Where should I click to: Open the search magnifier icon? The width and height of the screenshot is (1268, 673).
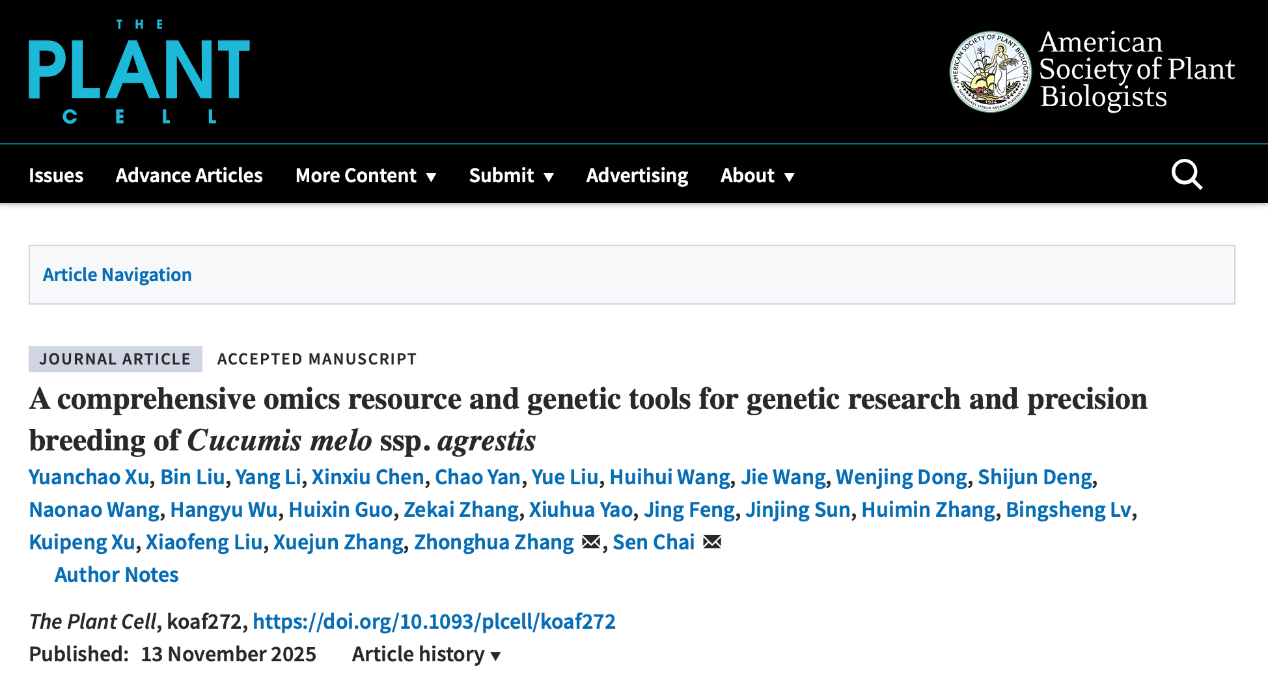coord(1186,175)
